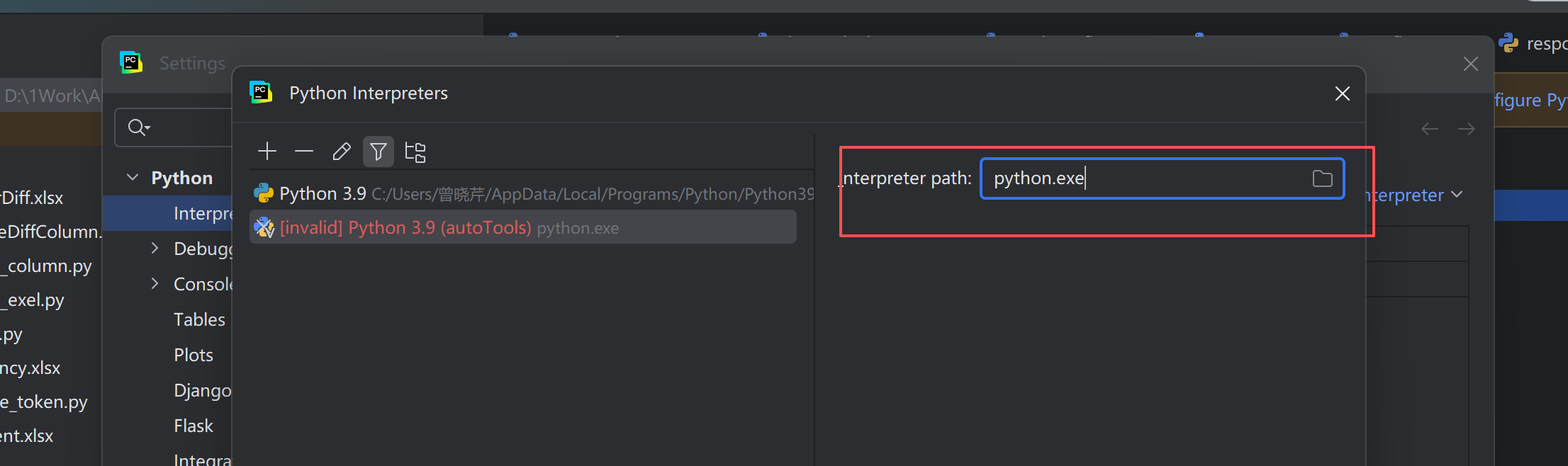Collapse the Python settings group
Screen dimensions: 1568x466
click(x=133, y=177)
